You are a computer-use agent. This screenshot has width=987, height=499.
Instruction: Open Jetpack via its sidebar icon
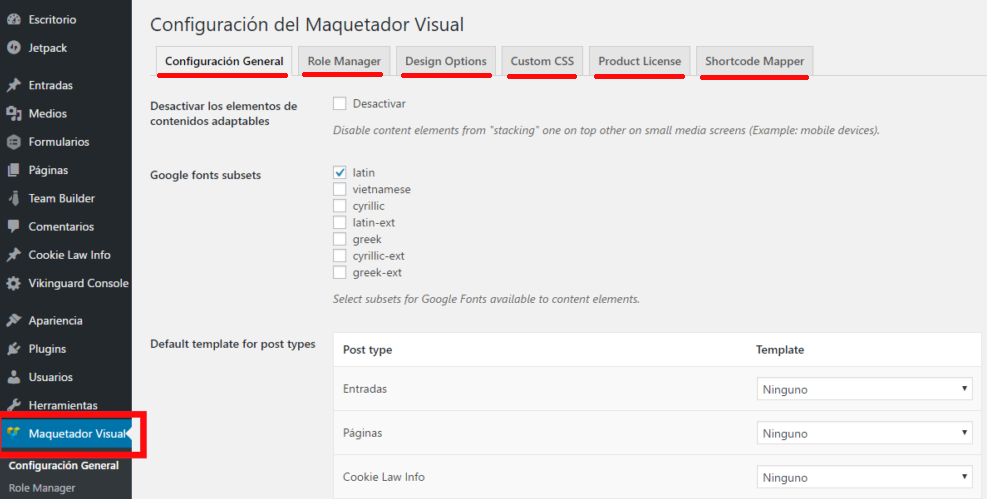(x=14, y=47)
